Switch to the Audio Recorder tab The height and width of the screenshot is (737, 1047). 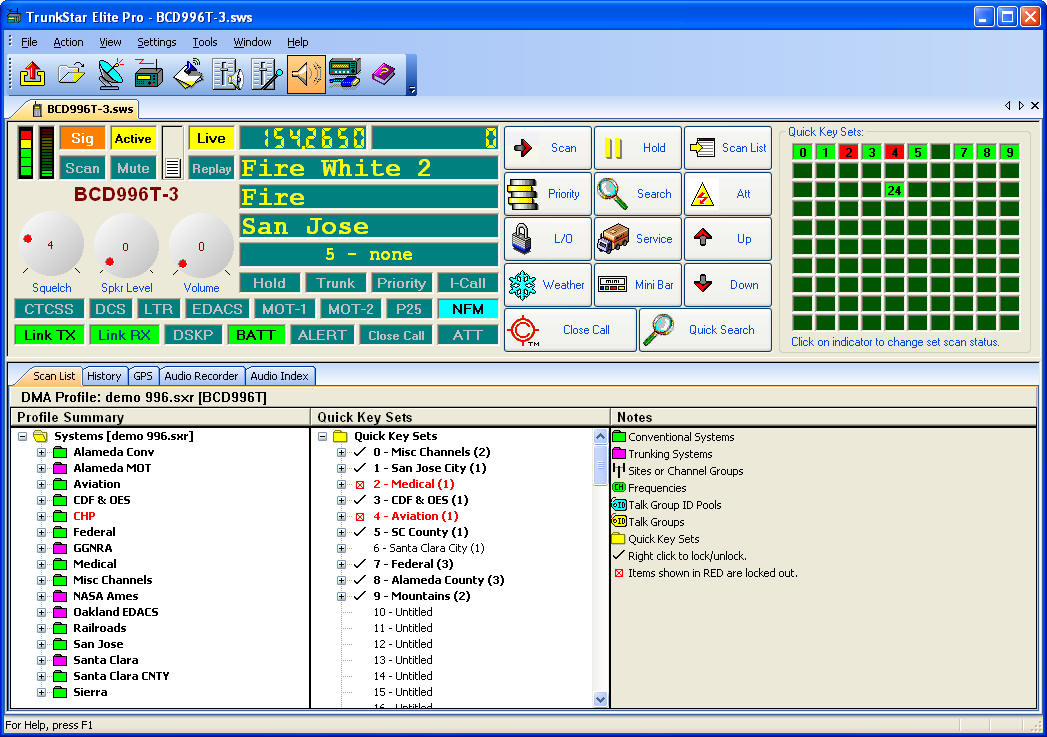pyautogui.click(x=201, y=376)
